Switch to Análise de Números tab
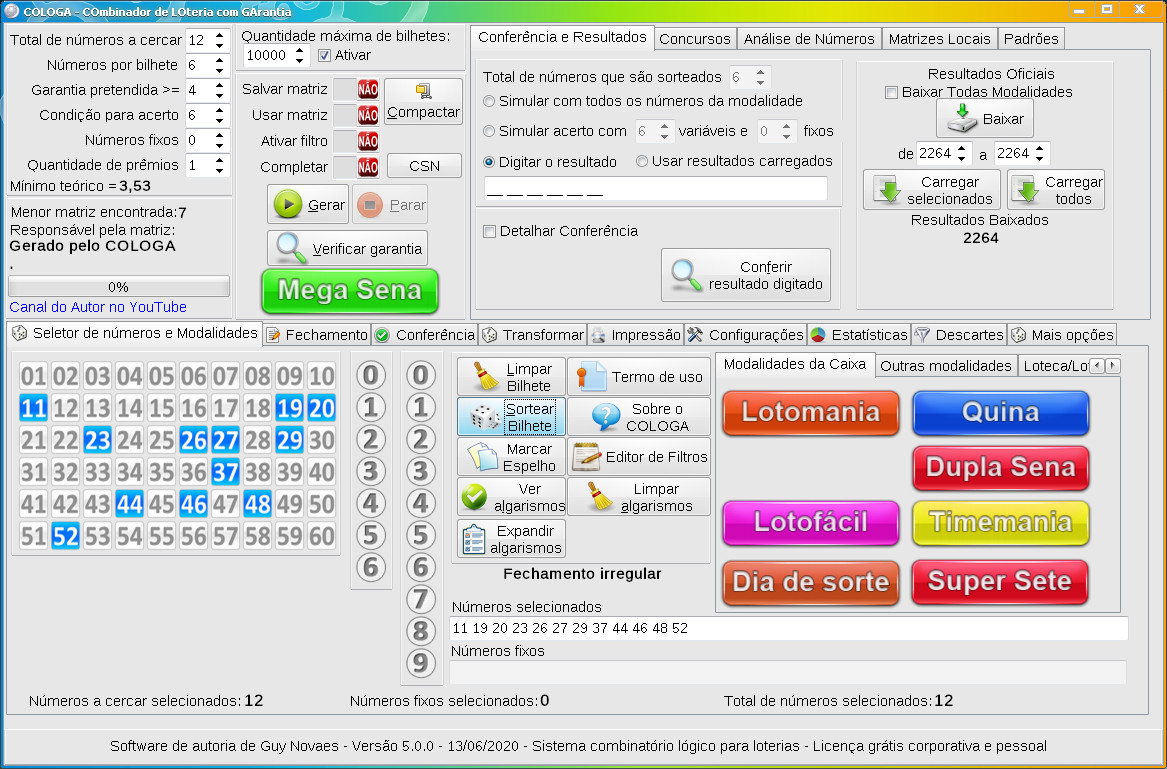1167x769 pixels. [809, 39]
